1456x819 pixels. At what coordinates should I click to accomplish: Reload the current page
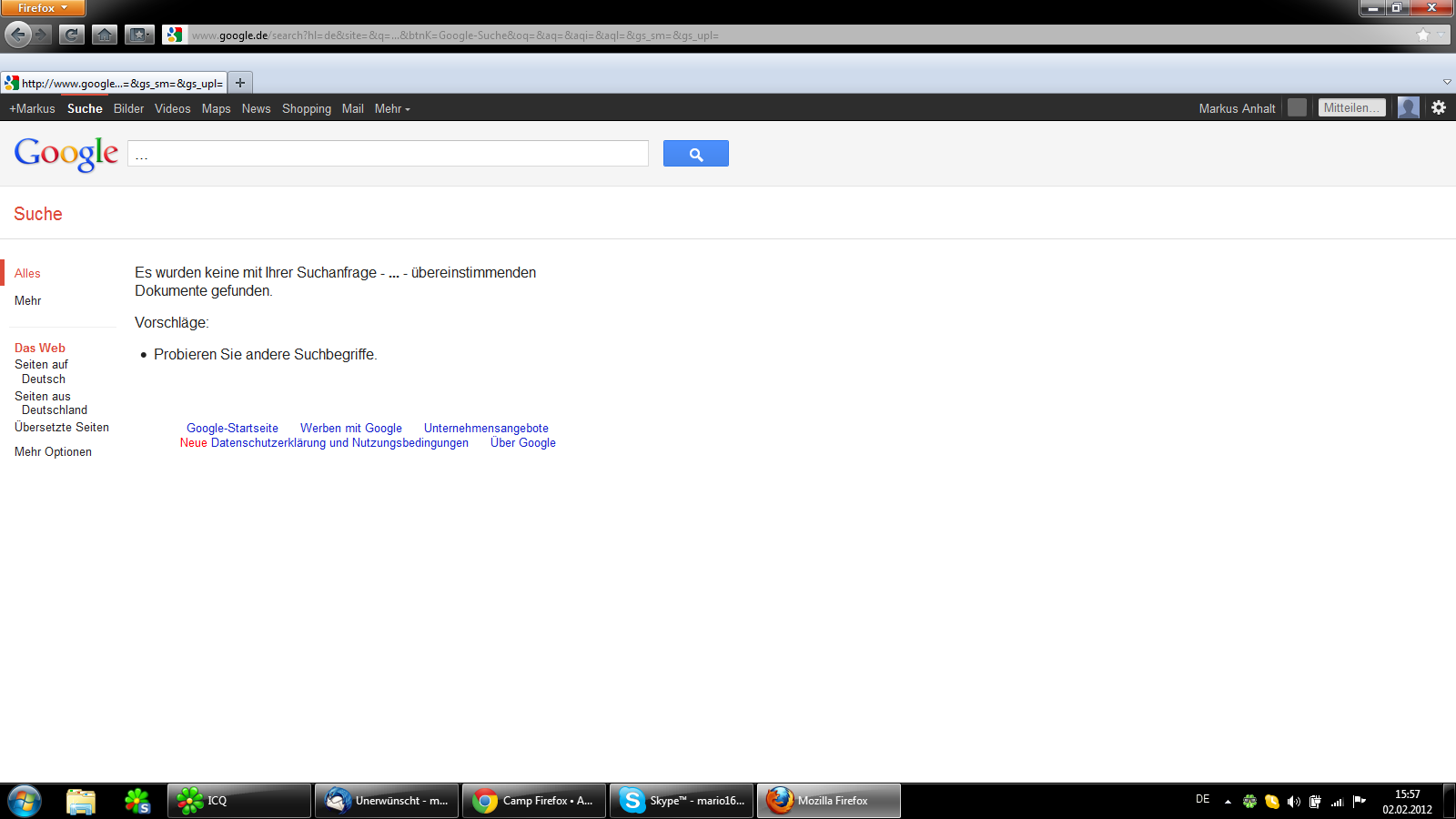[x=72, y=35]
